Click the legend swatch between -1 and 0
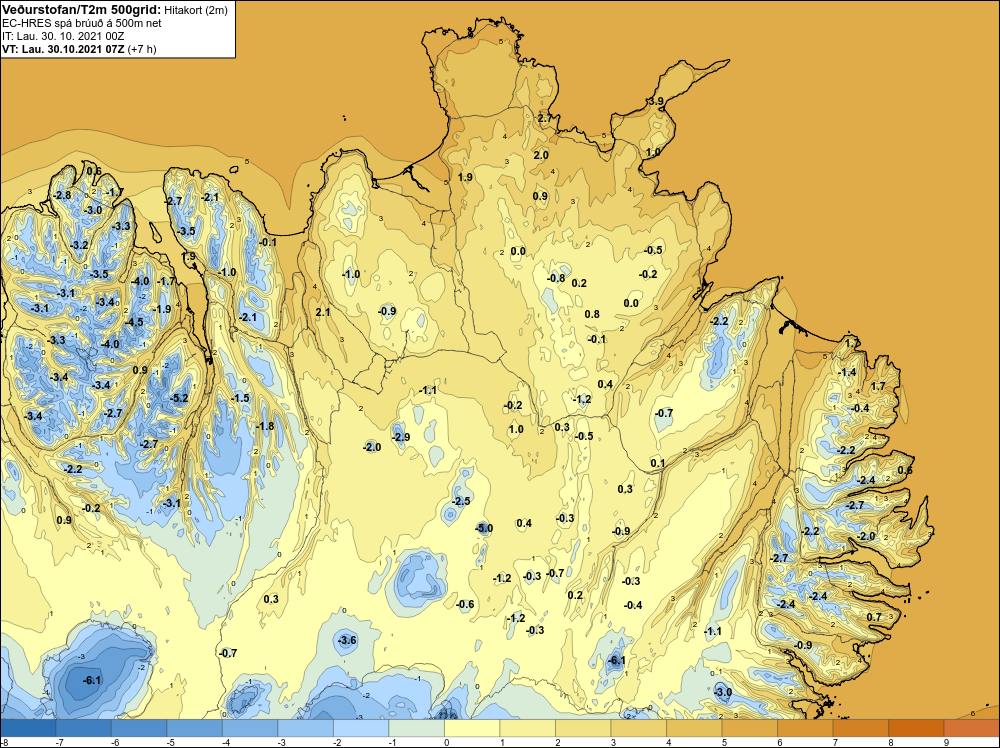Viewport: 1000px width, 748px height. (x=416, y=728)
